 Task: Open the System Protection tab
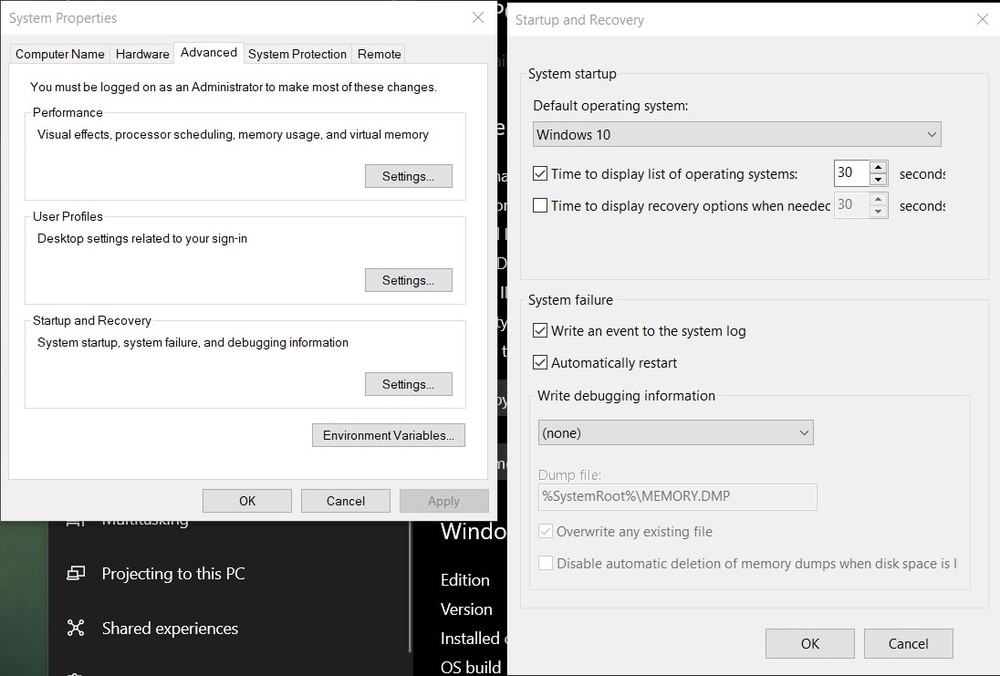(x=297, y=53)
